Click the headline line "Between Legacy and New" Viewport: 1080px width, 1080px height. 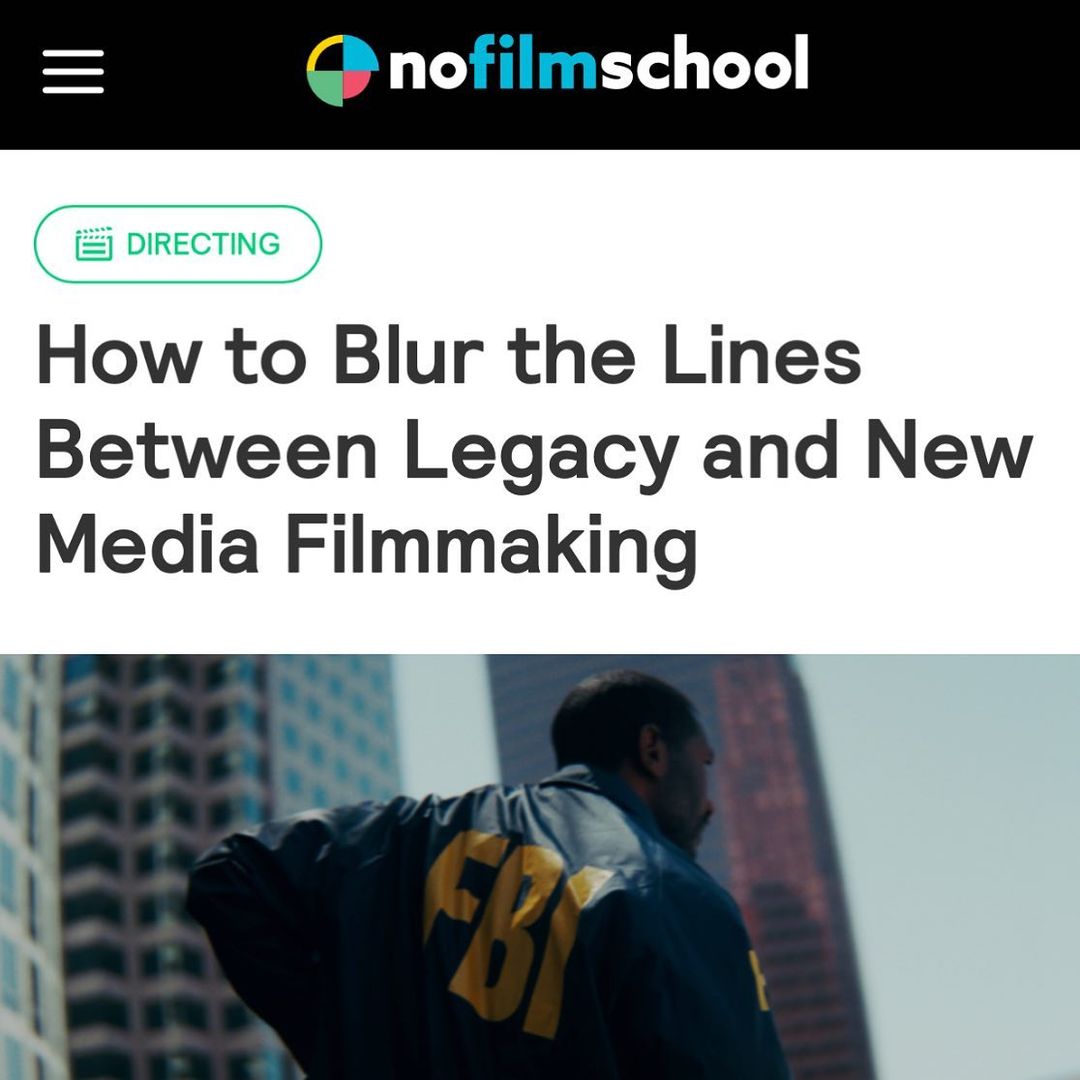[535, 452]
